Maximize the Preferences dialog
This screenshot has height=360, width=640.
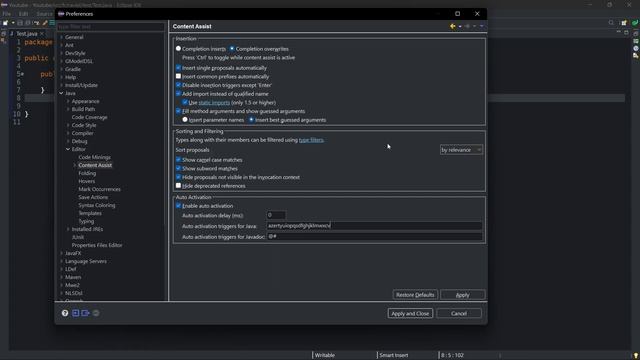458,13
